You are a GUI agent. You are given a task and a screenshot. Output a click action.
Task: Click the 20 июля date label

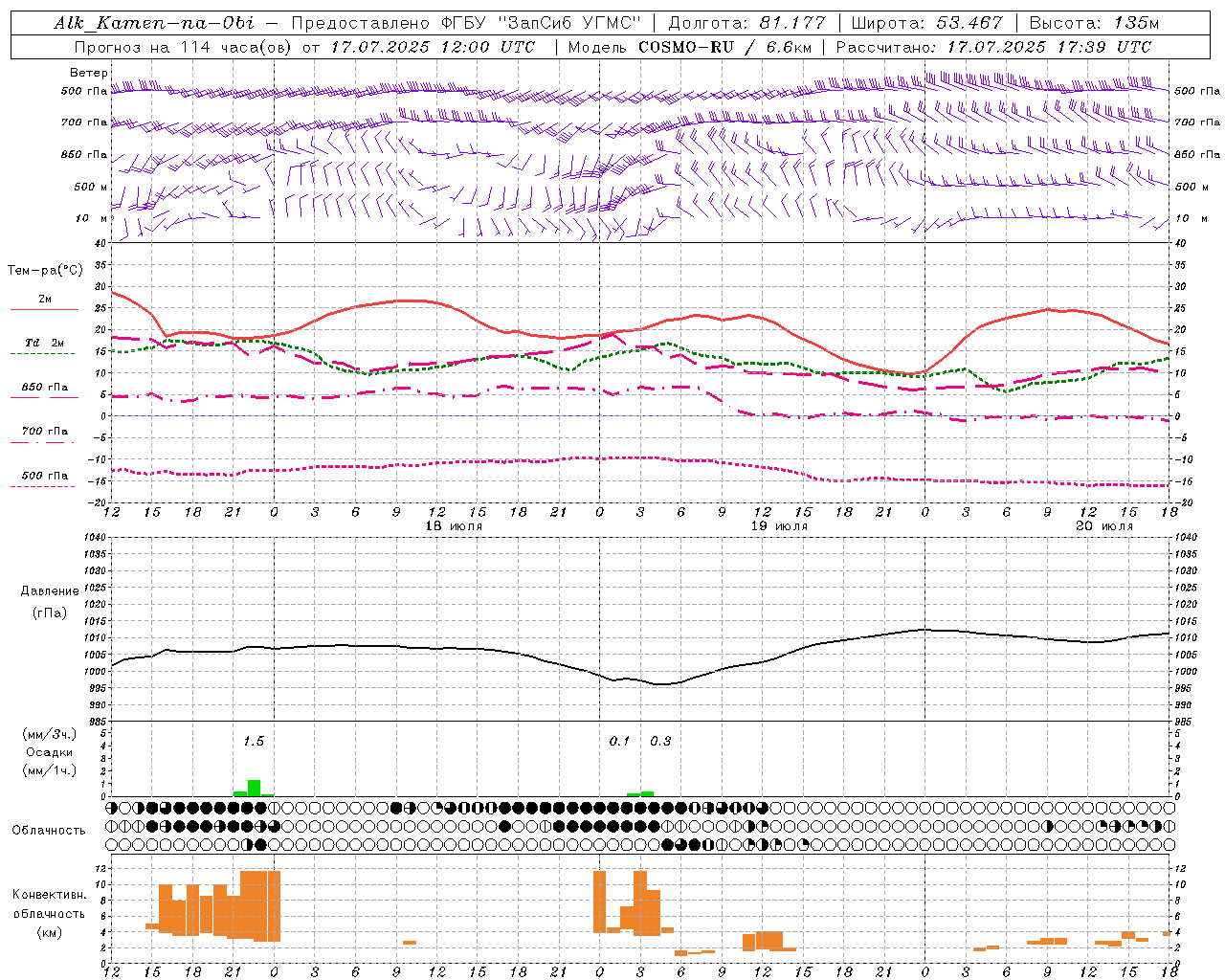pos(1103,526)
